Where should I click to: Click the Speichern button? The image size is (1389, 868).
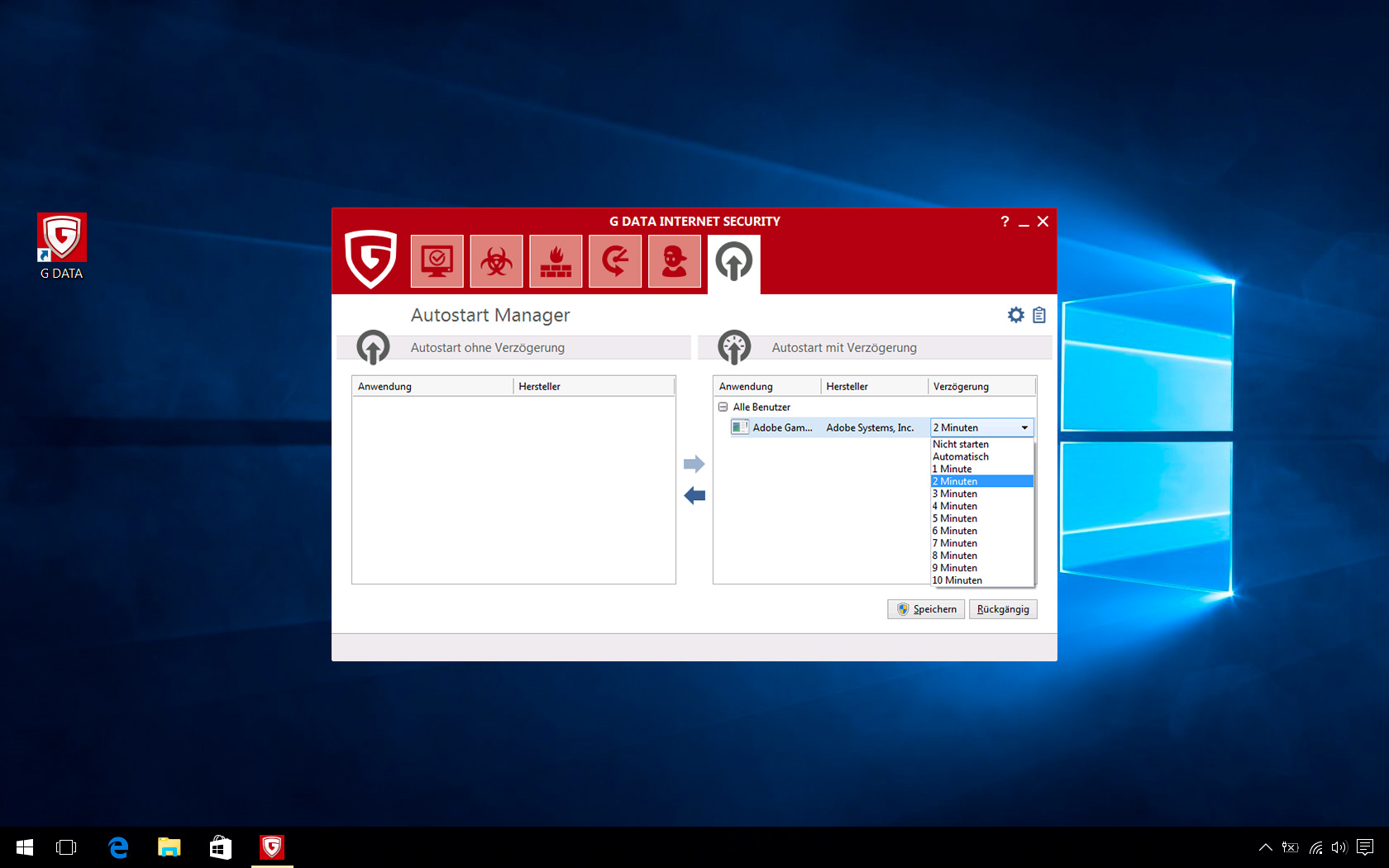(x=926, y=609)
